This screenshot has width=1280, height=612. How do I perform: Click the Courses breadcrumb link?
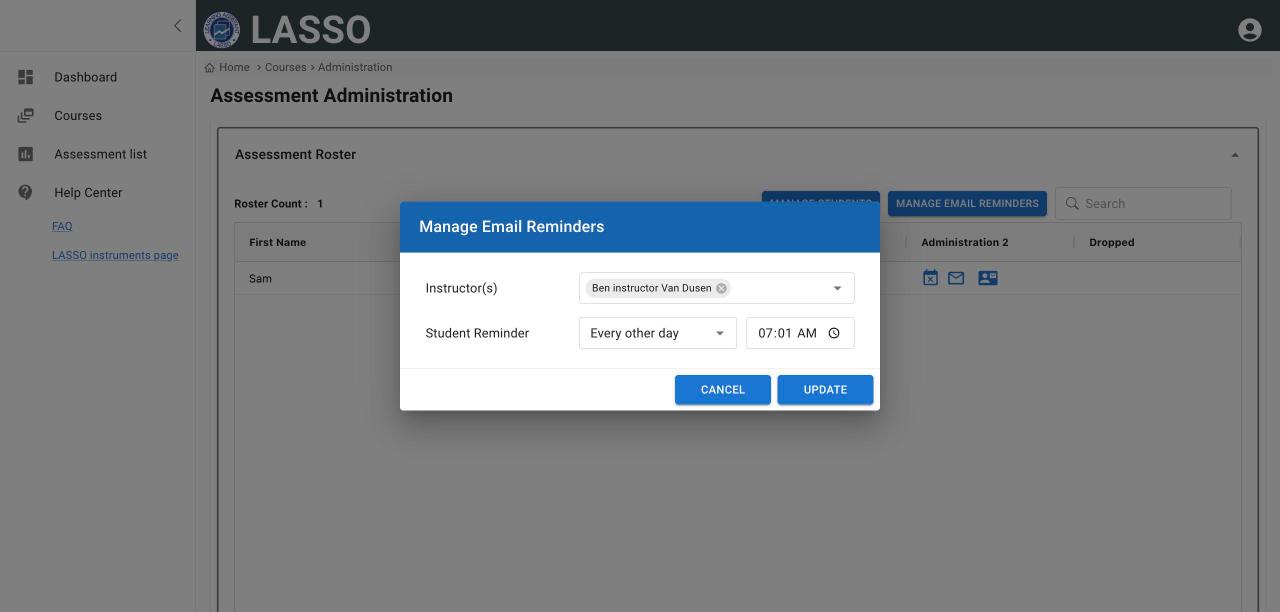[286, 68]
